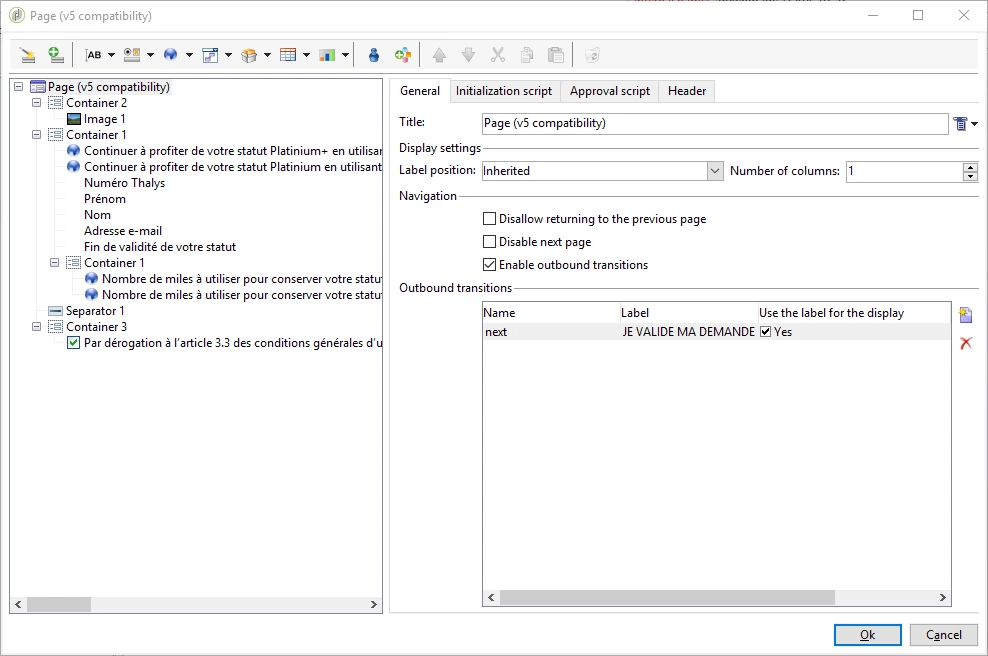Click the edit properties pencil toolbar icon
988x656 pixels.
click(x=27, y=55)
